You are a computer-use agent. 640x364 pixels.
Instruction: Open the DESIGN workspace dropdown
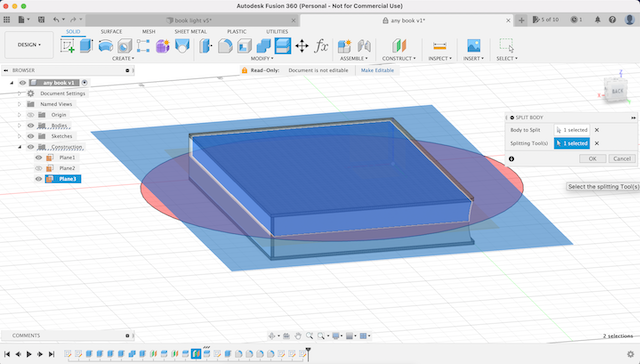pyautogui.click(x=29, y=44)
